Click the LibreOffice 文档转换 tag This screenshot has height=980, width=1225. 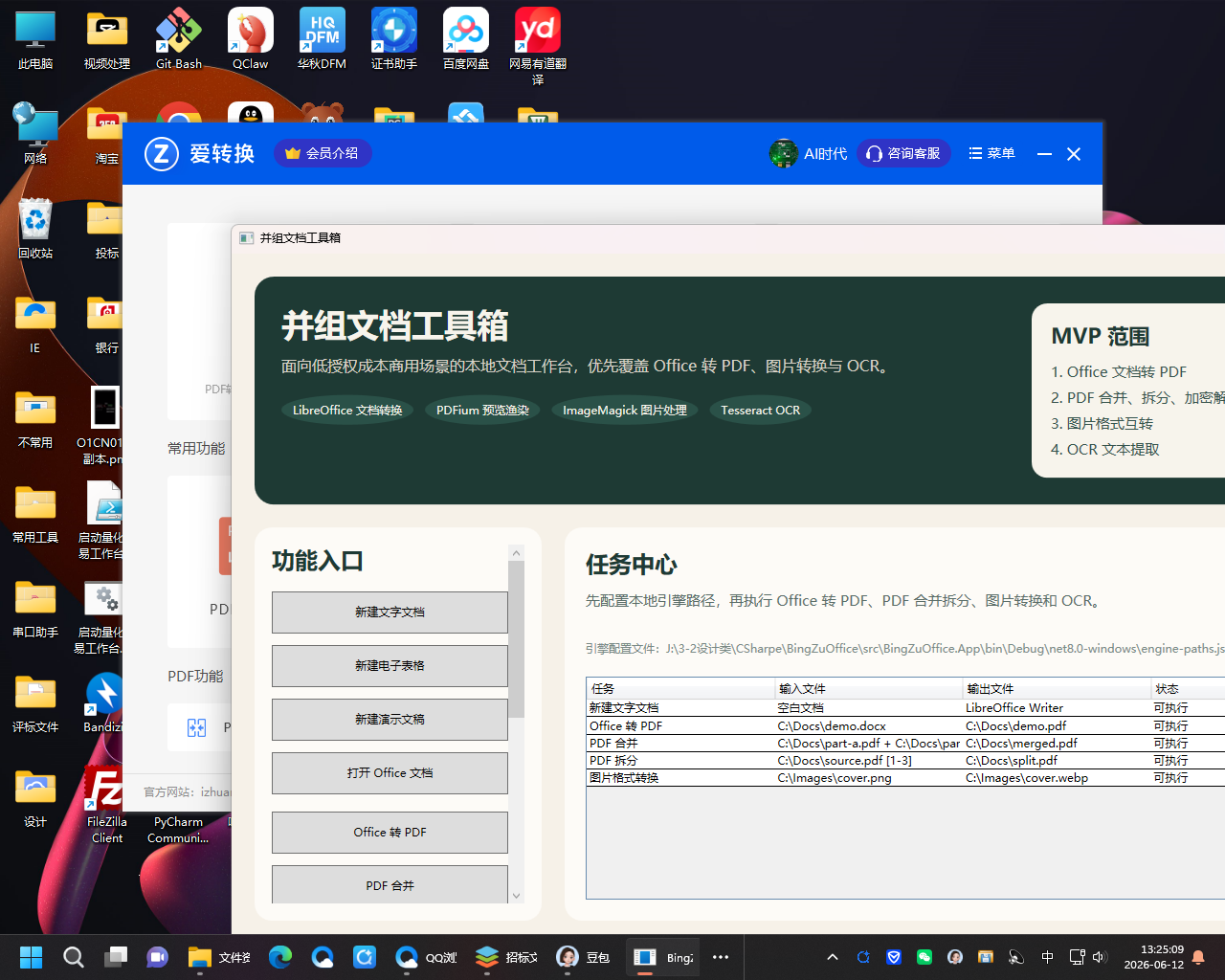347,410
